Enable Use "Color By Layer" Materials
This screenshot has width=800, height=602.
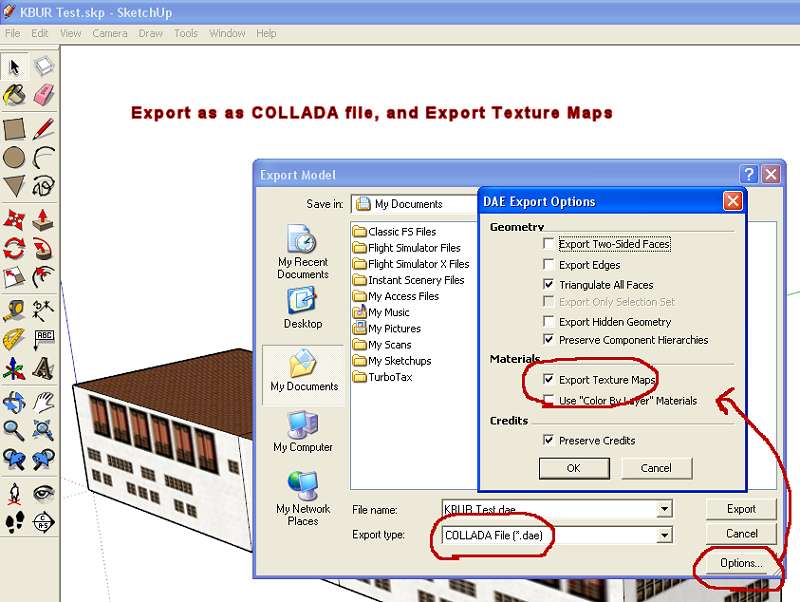tap(548, 400)
